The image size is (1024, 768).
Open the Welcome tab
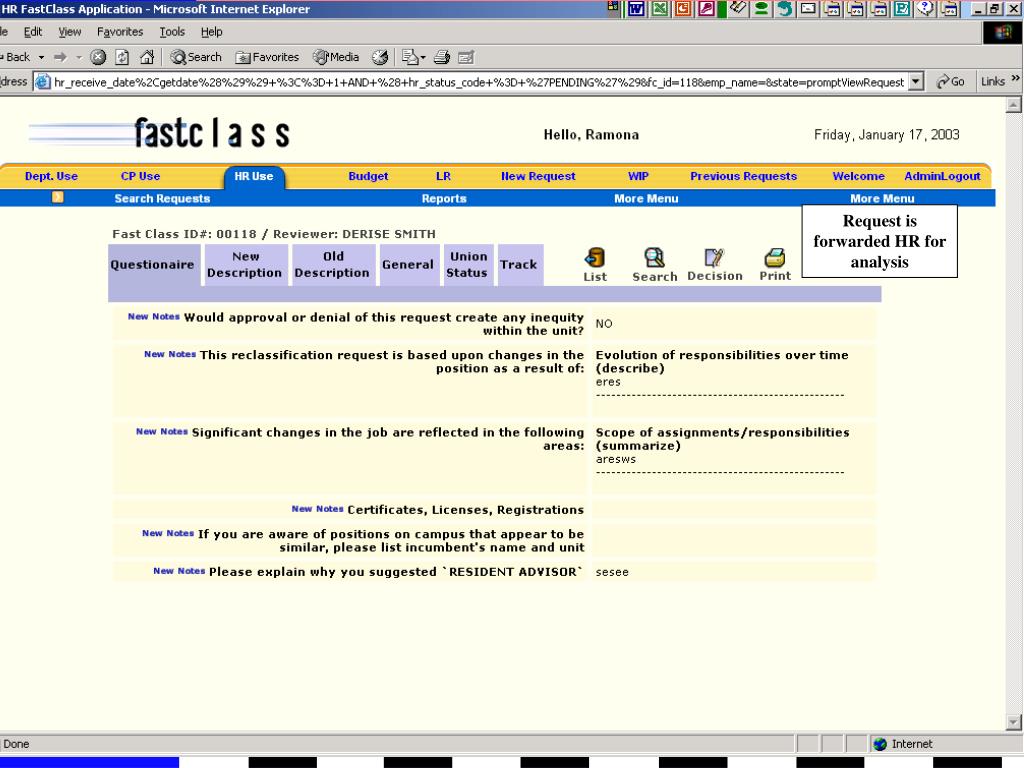[859, 176]
